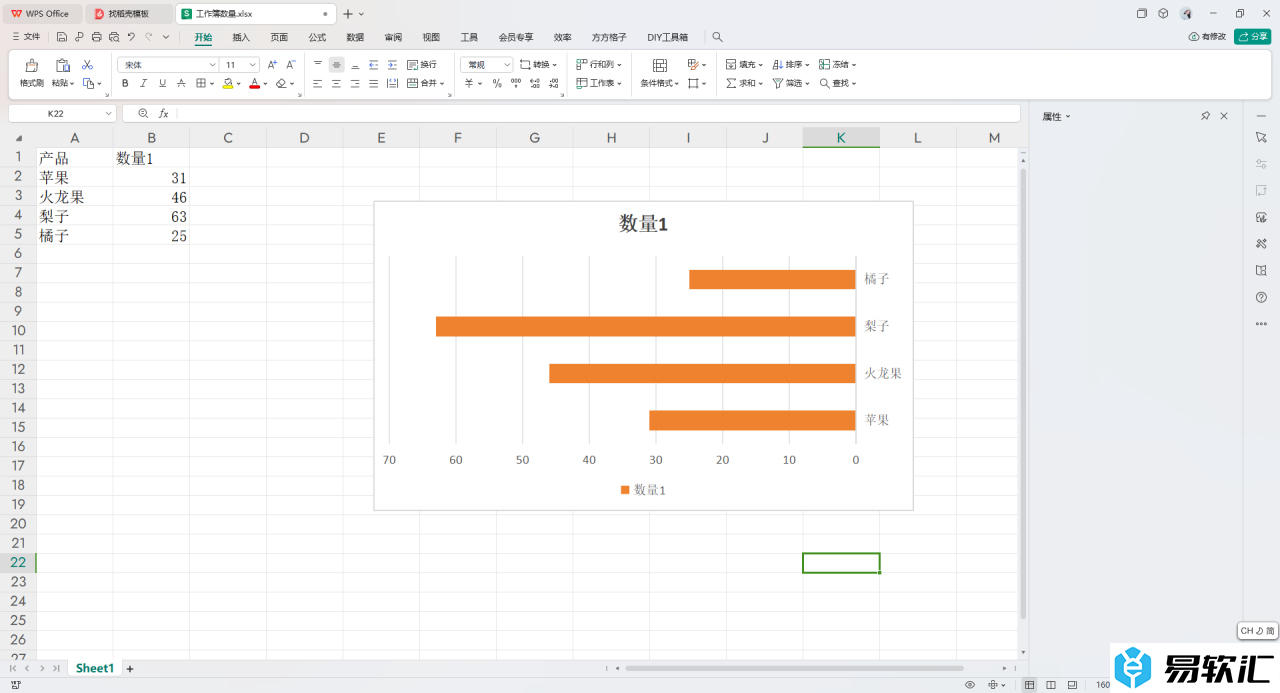Viewport: 1280px width, 693px height.
Task: Click the Undo arrow icon
Action: 131,37
